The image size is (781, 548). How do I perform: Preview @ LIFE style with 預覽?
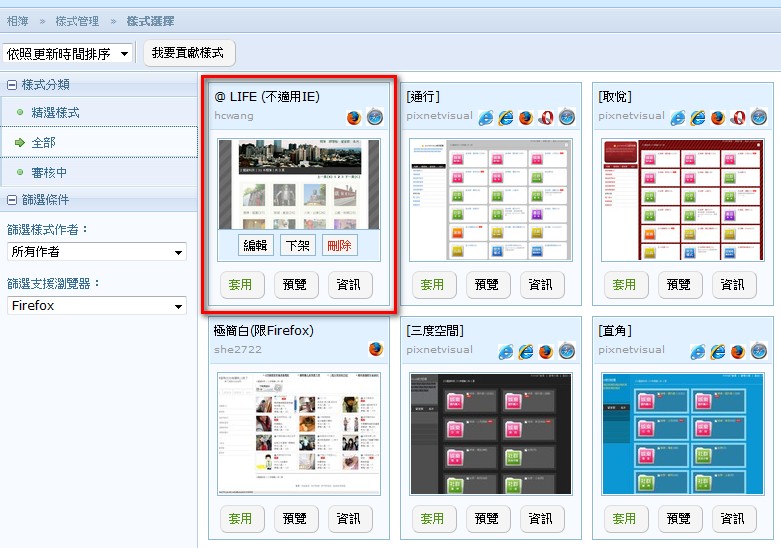tap(295, 285)
